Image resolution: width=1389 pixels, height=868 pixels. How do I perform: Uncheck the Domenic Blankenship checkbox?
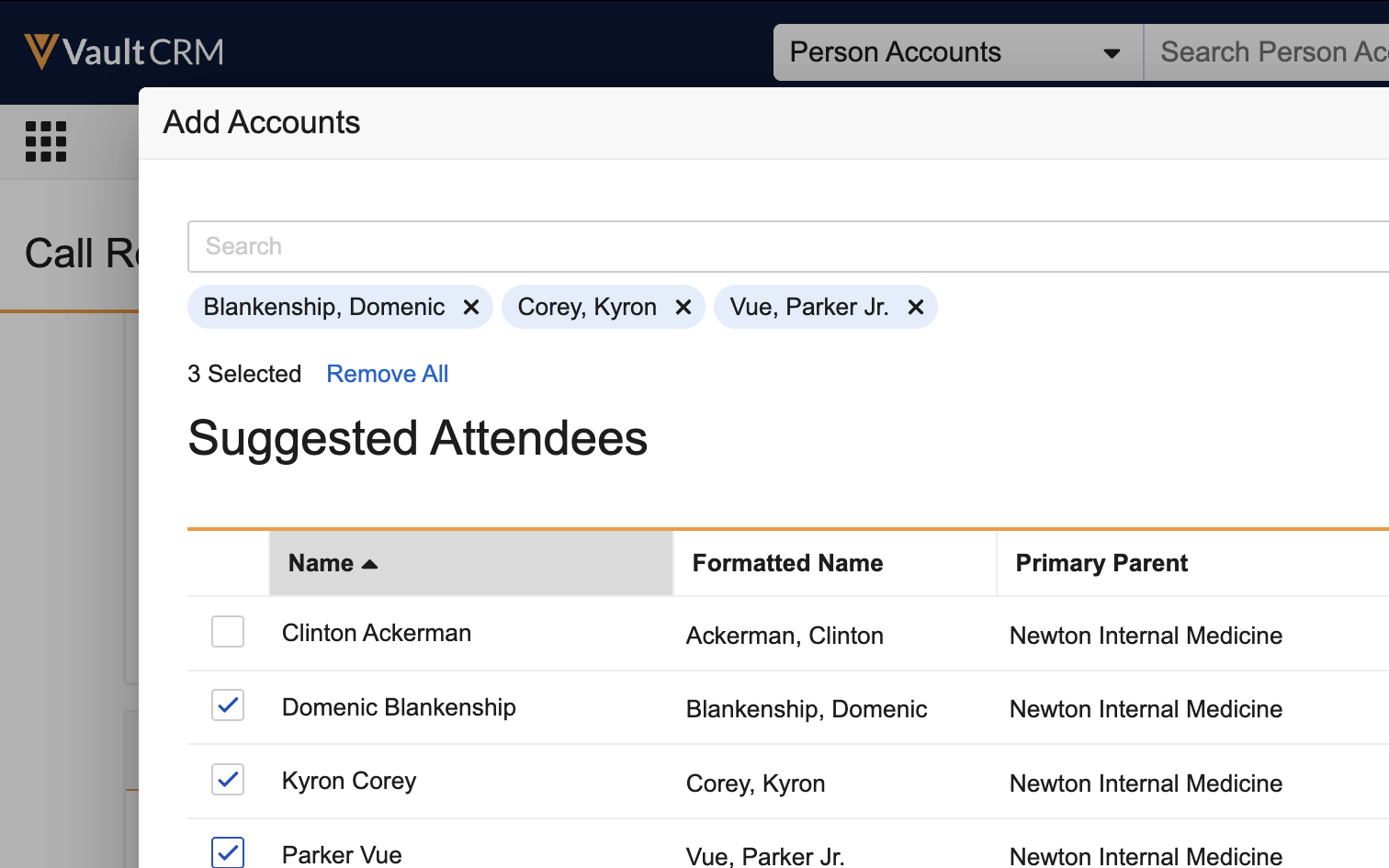tap(228, 705)
